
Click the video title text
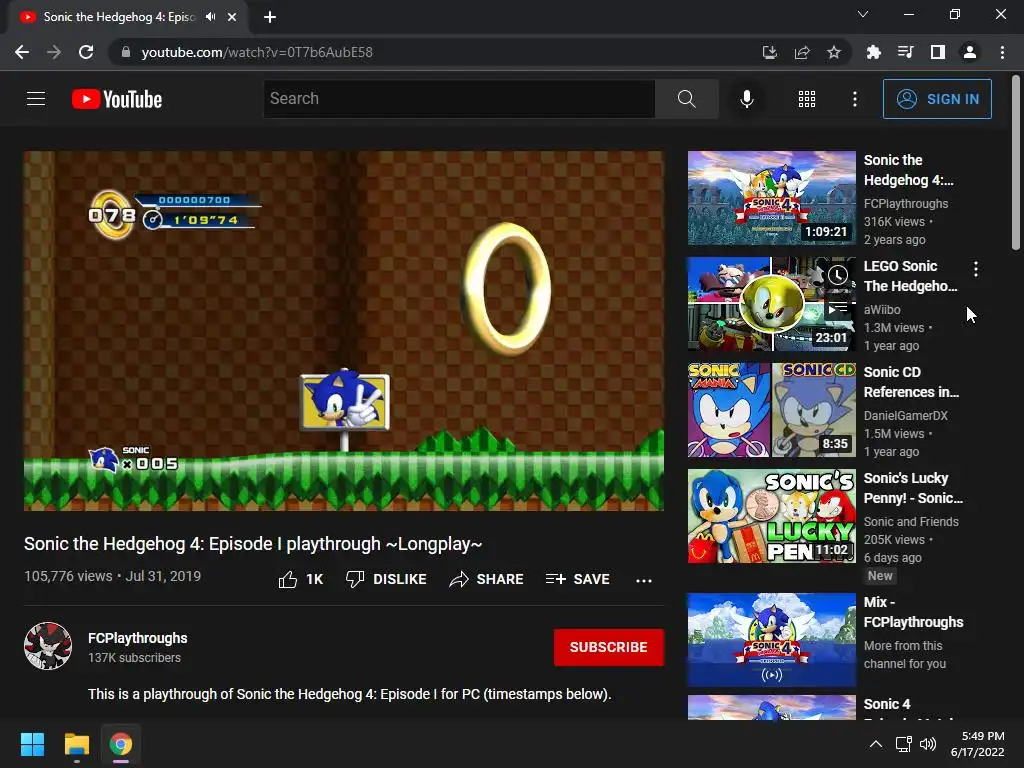coord(253,543)
